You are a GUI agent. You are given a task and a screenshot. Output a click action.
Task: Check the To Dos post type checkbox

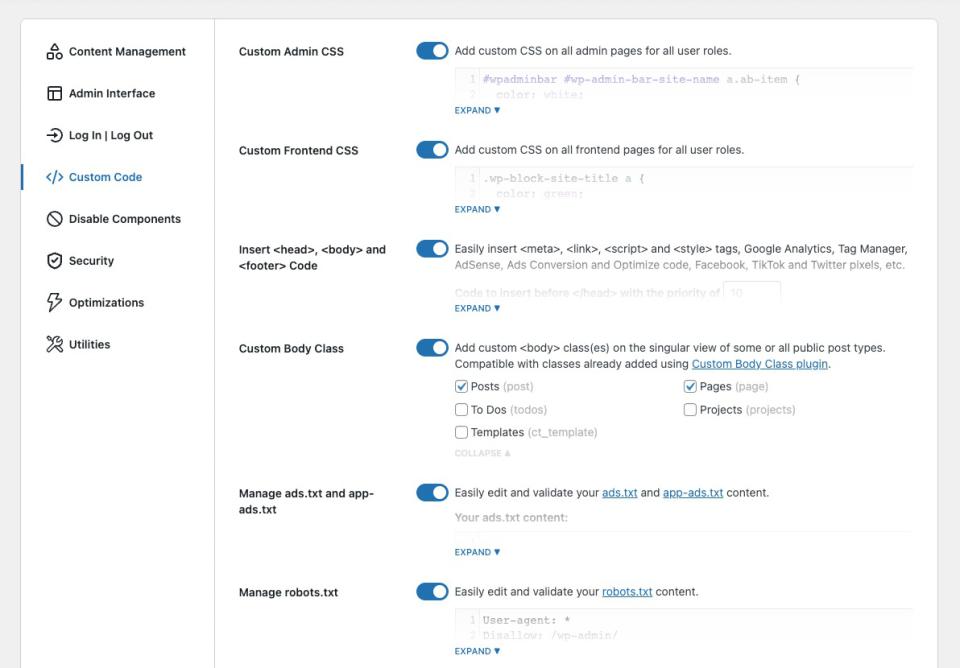pyautogui.click(x=462, y=410)
